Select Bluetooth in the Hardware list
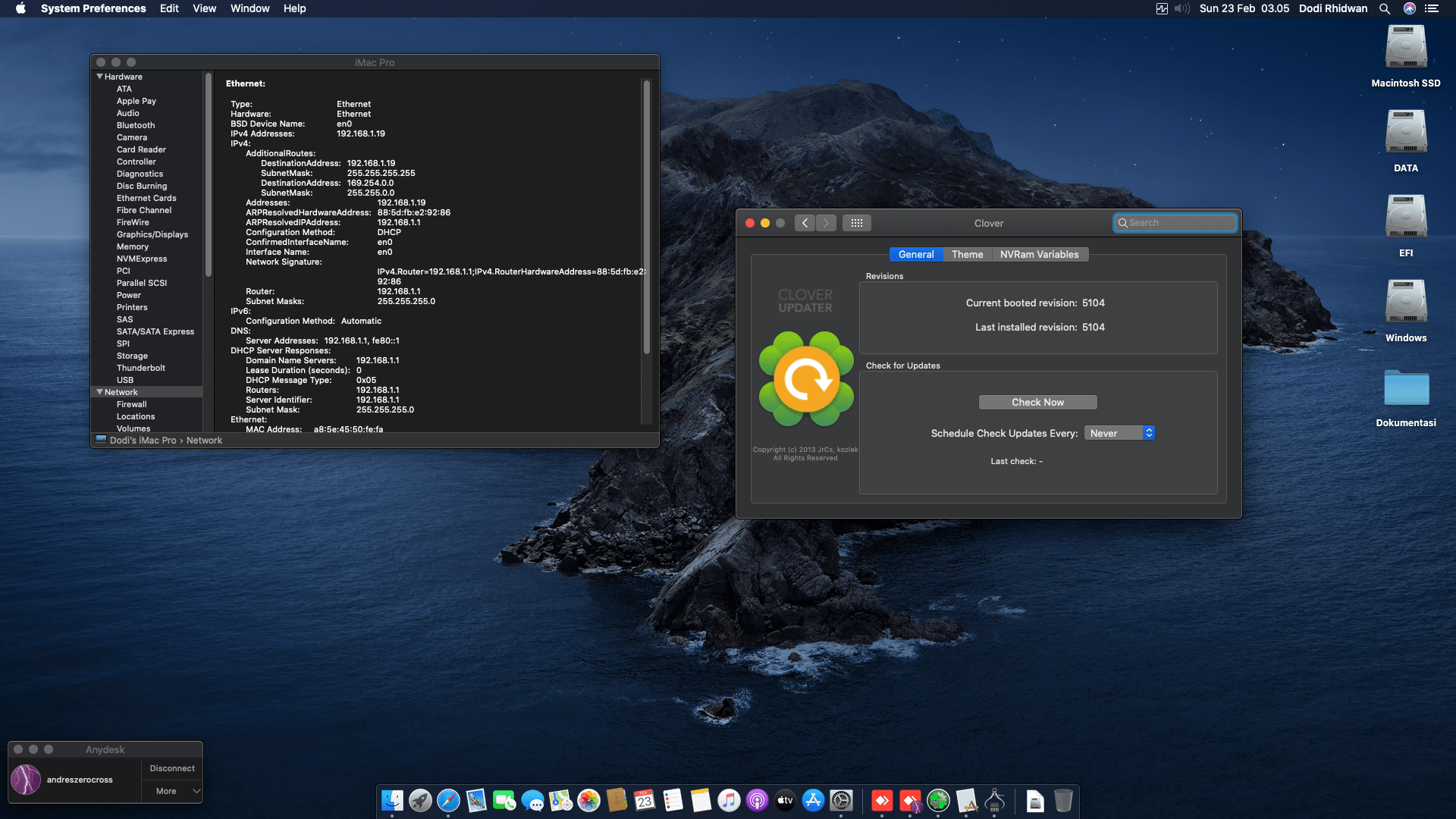This screenshot has width=1456, height=819. click(136, 125)
